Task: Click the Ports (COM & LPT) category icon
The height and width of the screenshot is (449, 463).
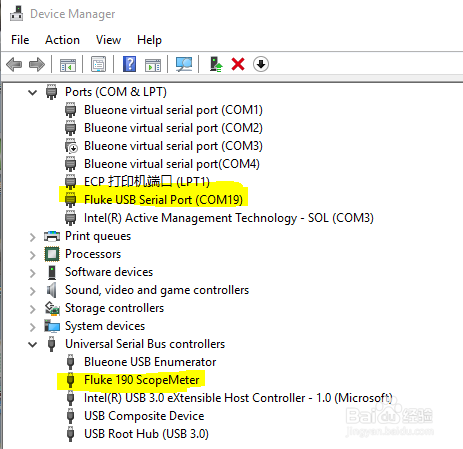Action: pyautogui.click(x=51, y=92)
